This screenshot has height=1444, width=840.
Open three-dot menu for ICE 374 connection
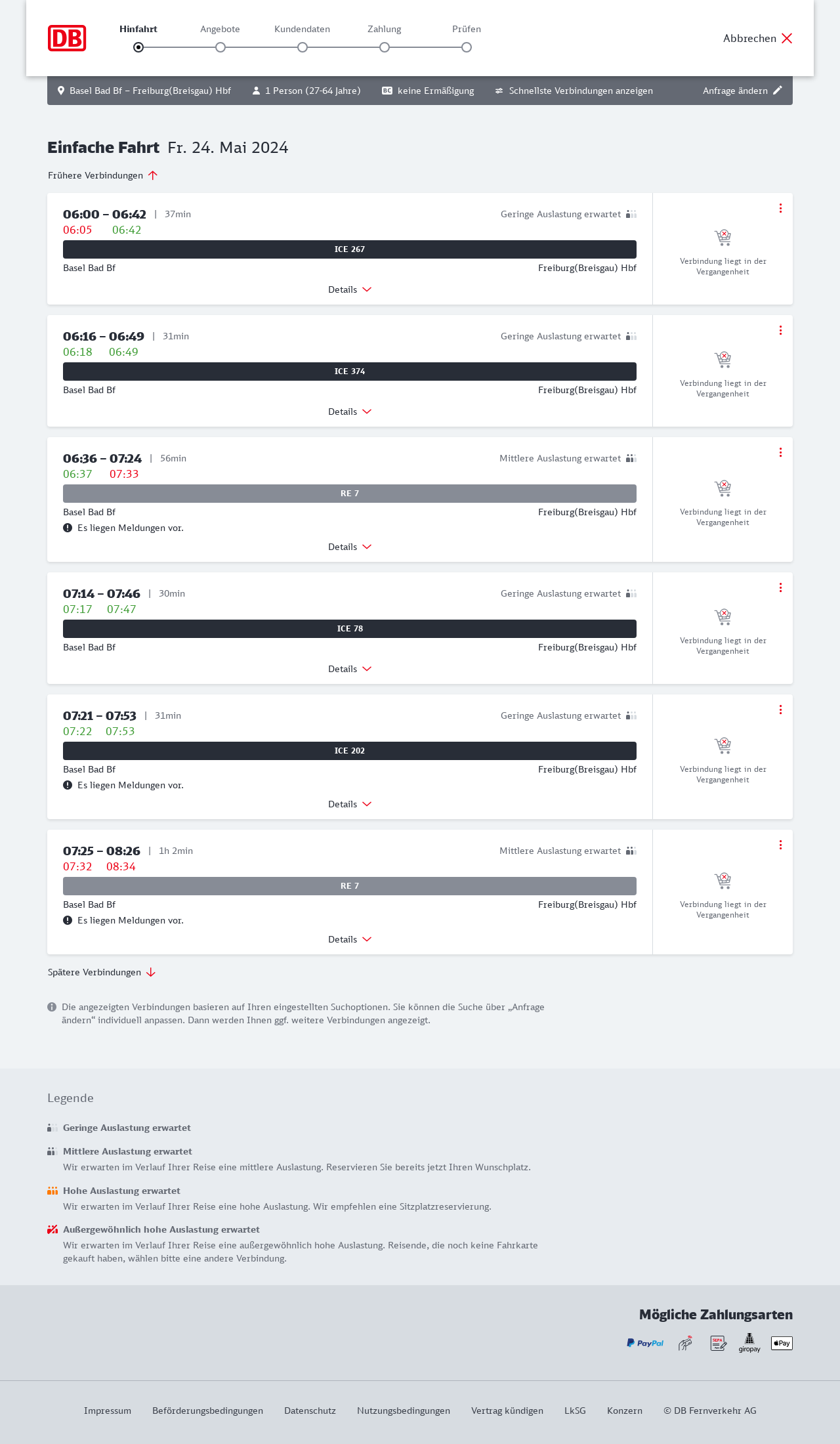click(780, 330)
